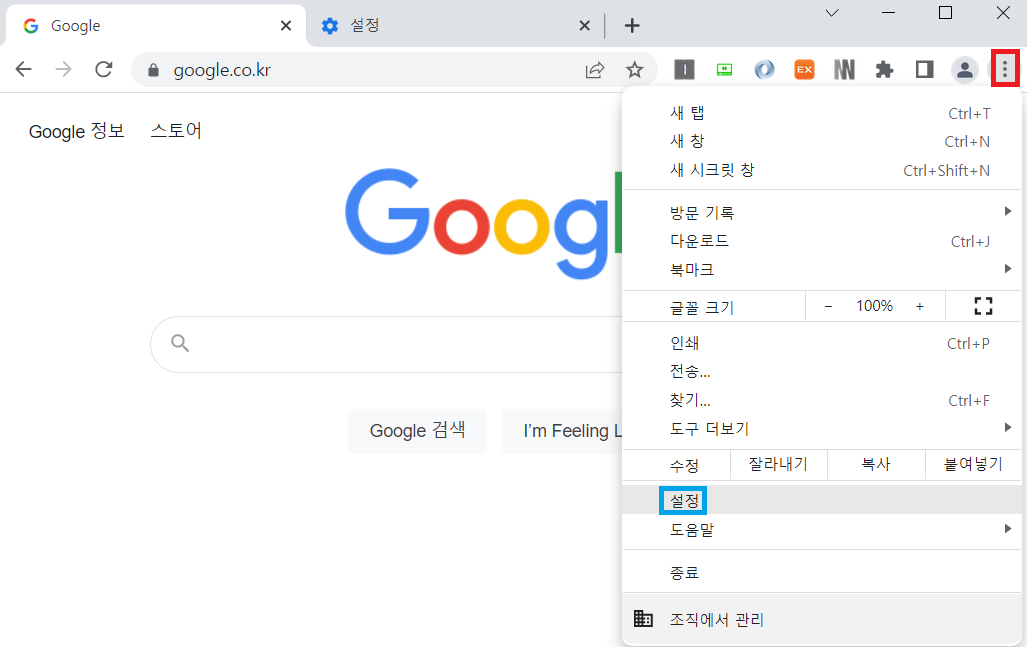This screenshot has width=1027, height=647.
Task: Open the orange EX extension
Action: 804,69
